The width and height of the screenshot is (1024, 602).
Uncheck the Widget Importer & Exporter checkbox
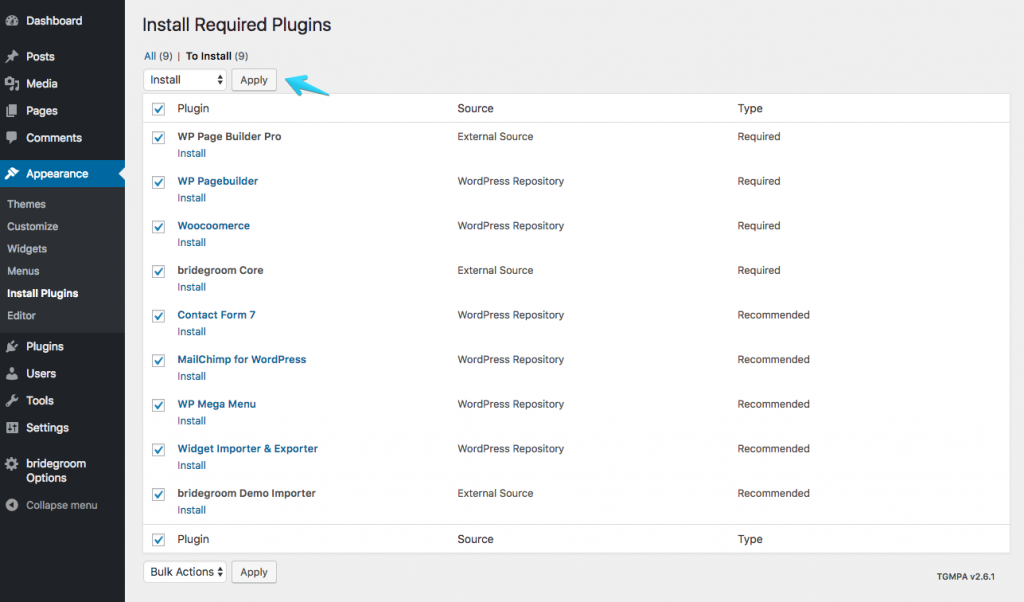pos(159,450)
